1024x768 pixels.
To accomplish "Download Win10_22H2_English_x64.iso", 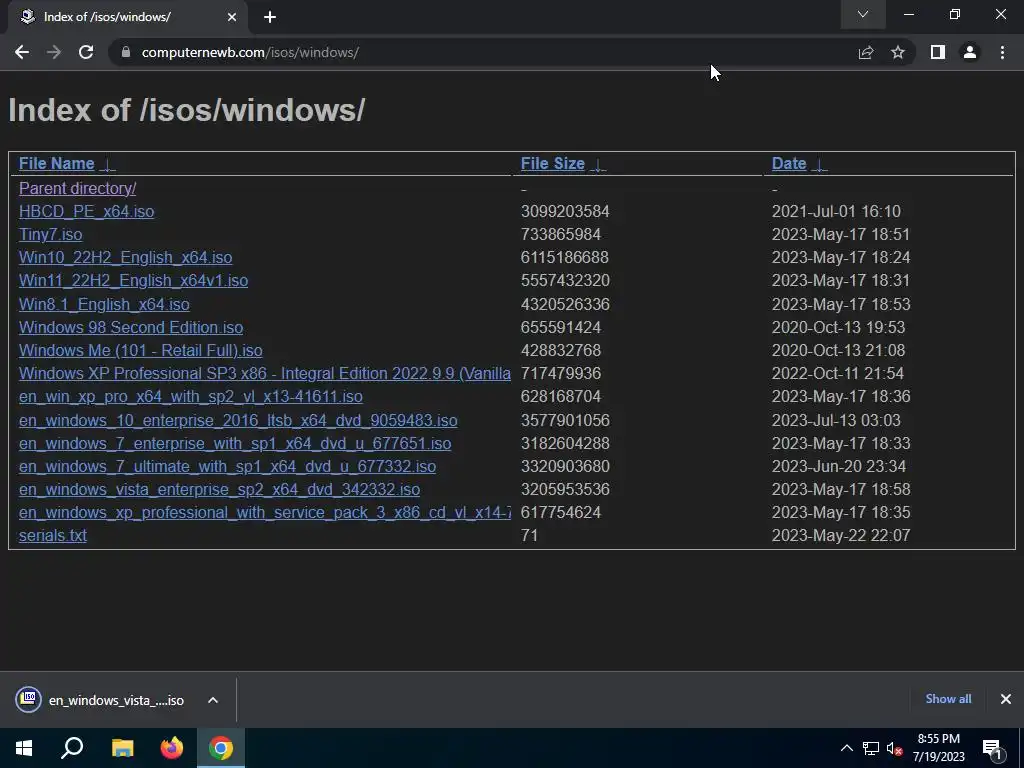I will (125, 257).
